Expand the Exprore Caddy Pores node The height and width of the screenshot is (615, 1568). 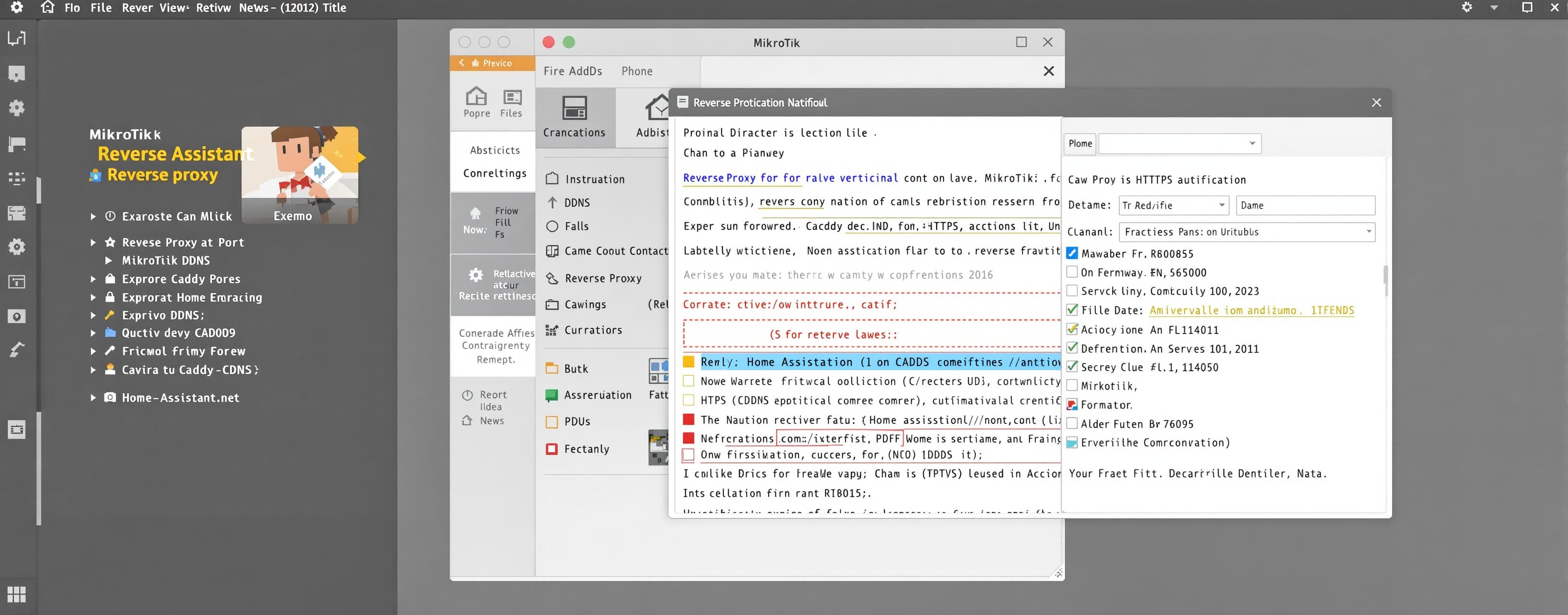[x=93, y=279]
